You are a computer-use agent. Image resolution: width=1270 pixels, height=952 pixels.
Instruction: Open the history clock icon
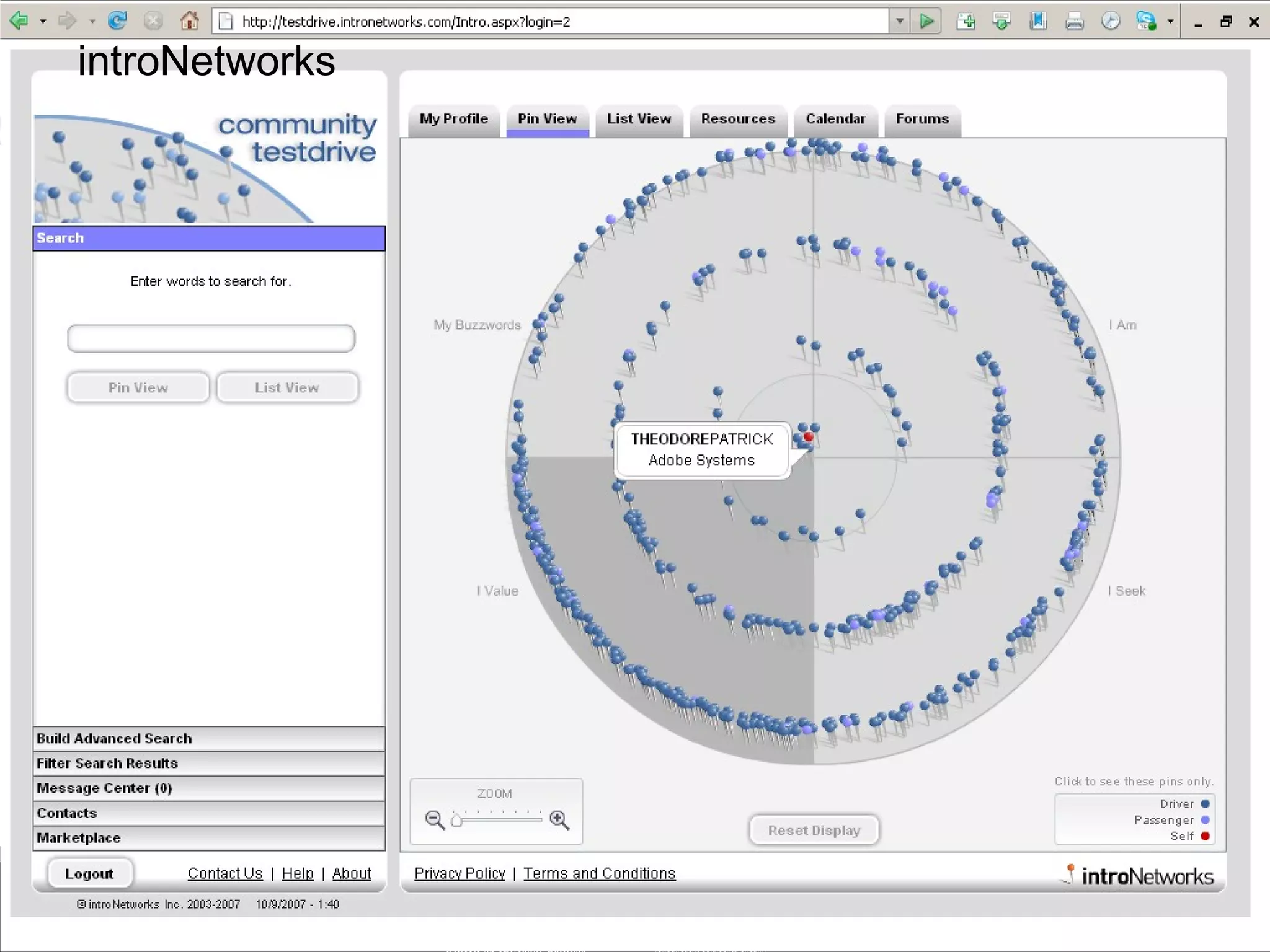coord(1111,21)
